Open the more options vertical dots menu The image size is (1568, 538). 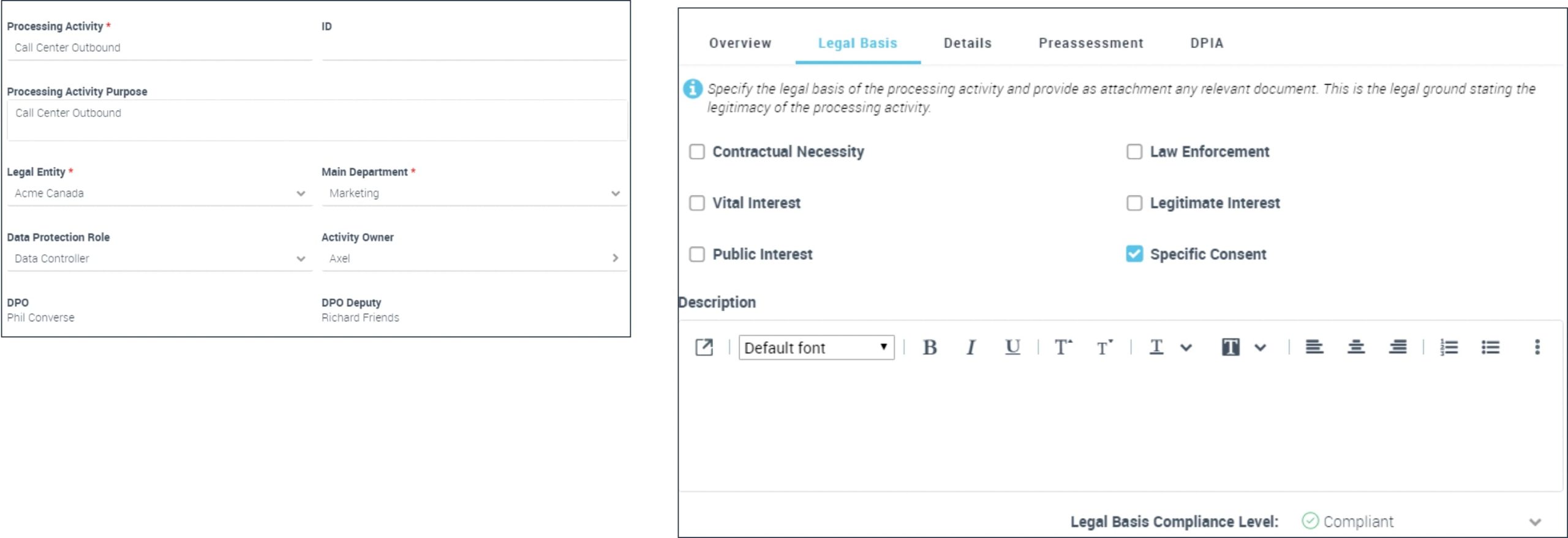(1537, 348)
